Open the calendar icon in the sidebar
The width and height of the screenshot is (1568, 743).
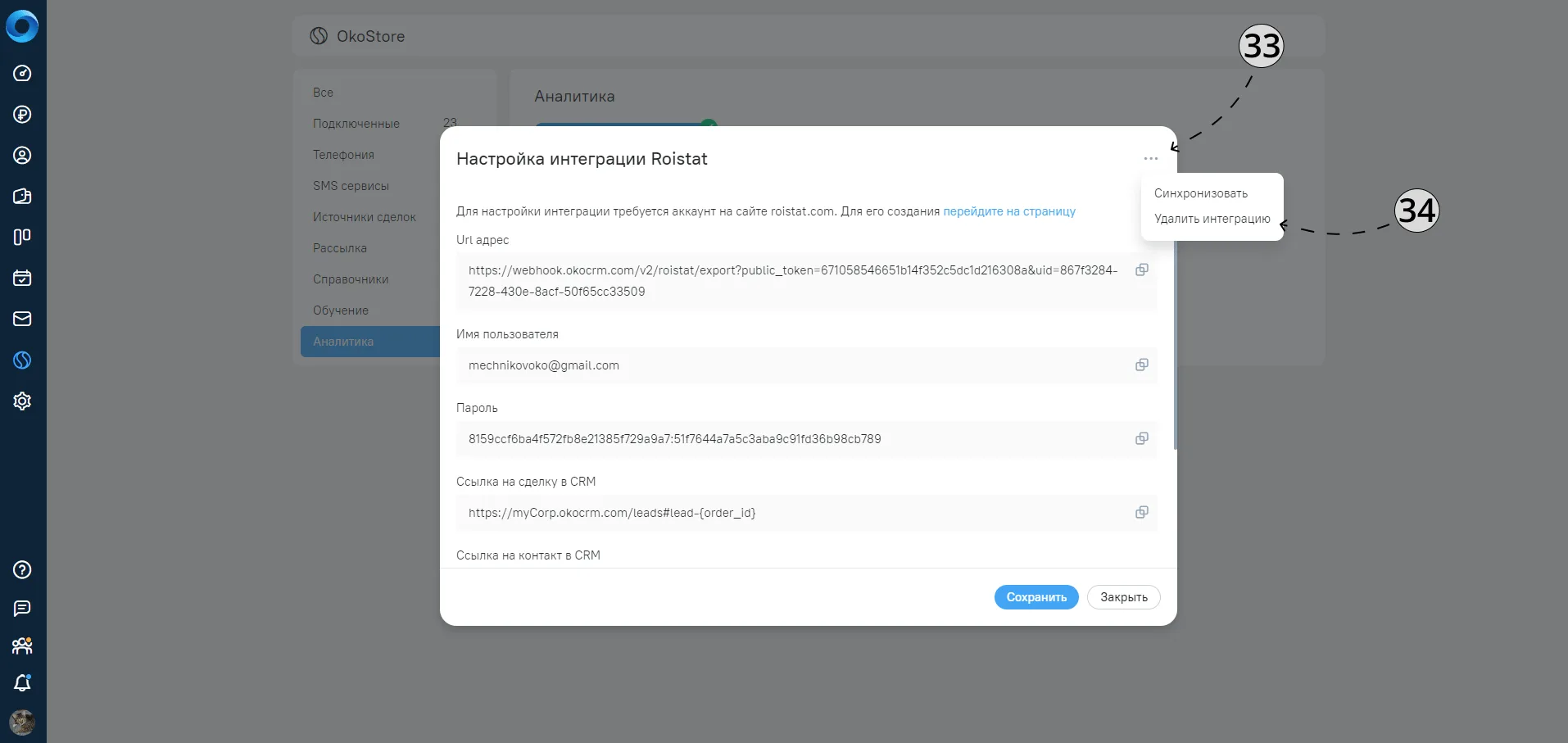22,278
